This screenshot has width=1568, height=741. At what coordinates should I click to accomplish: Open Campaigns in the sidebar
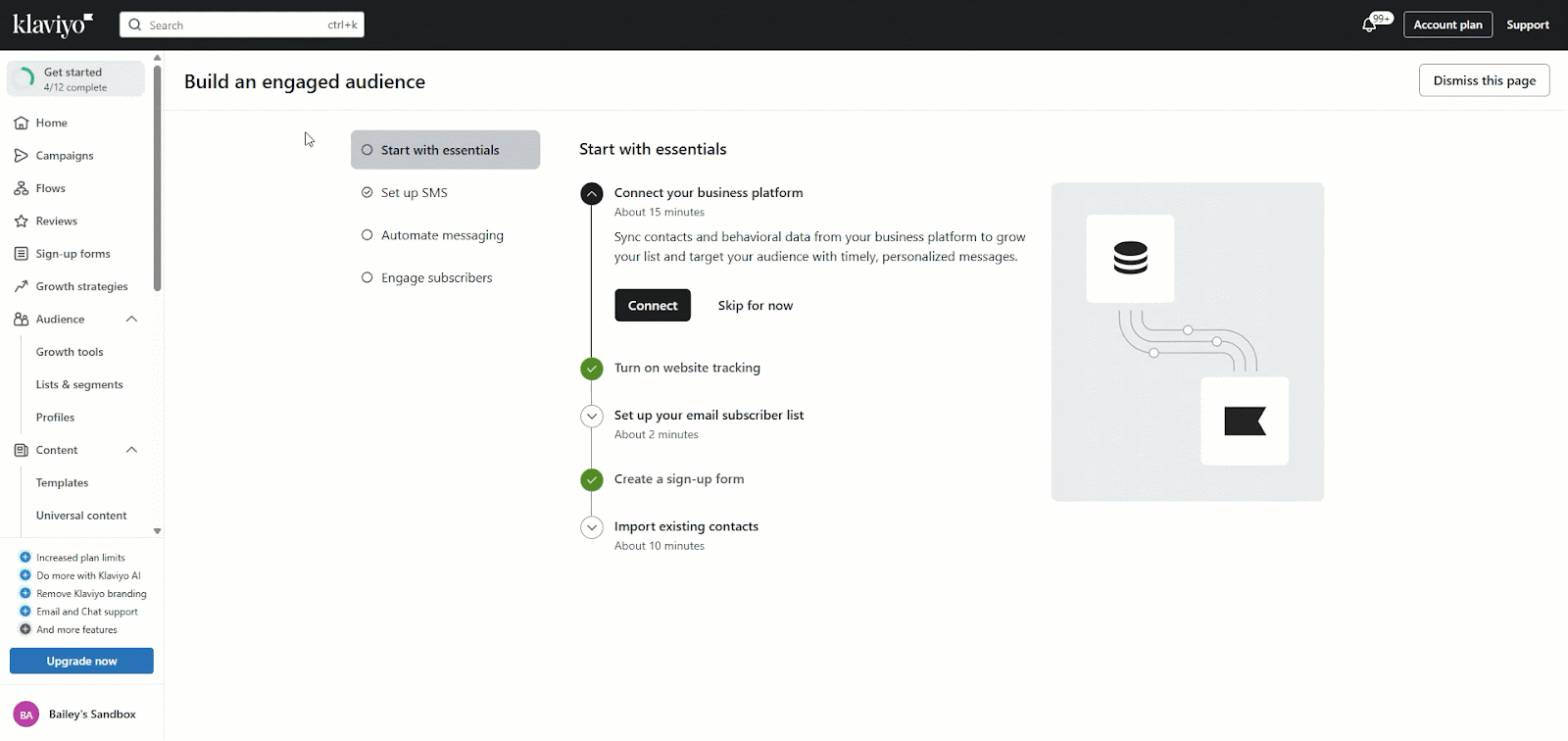(65, 156)
